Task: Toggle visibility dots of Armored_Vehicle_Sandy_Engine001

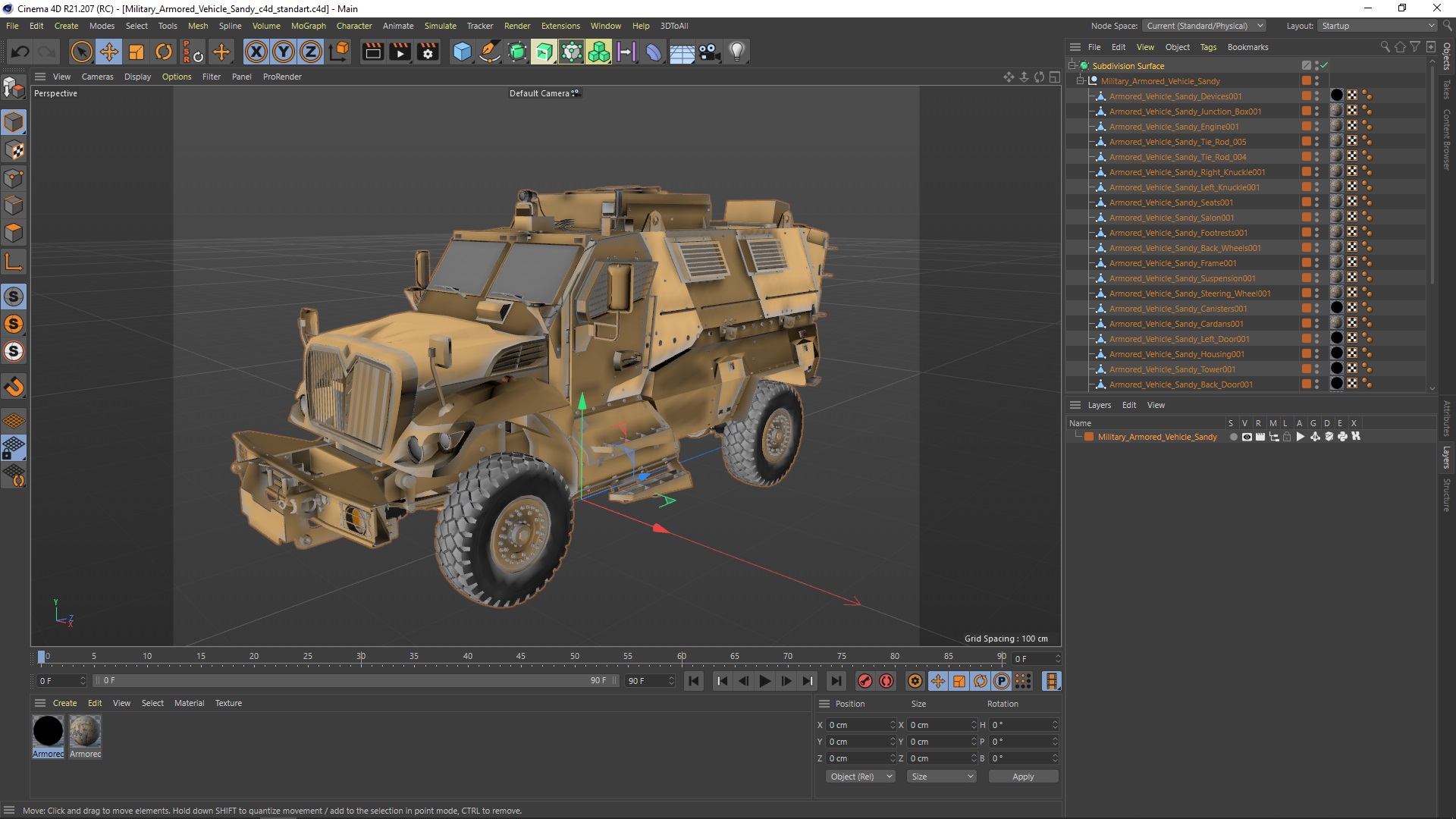Action: [x=1316, y=127]
